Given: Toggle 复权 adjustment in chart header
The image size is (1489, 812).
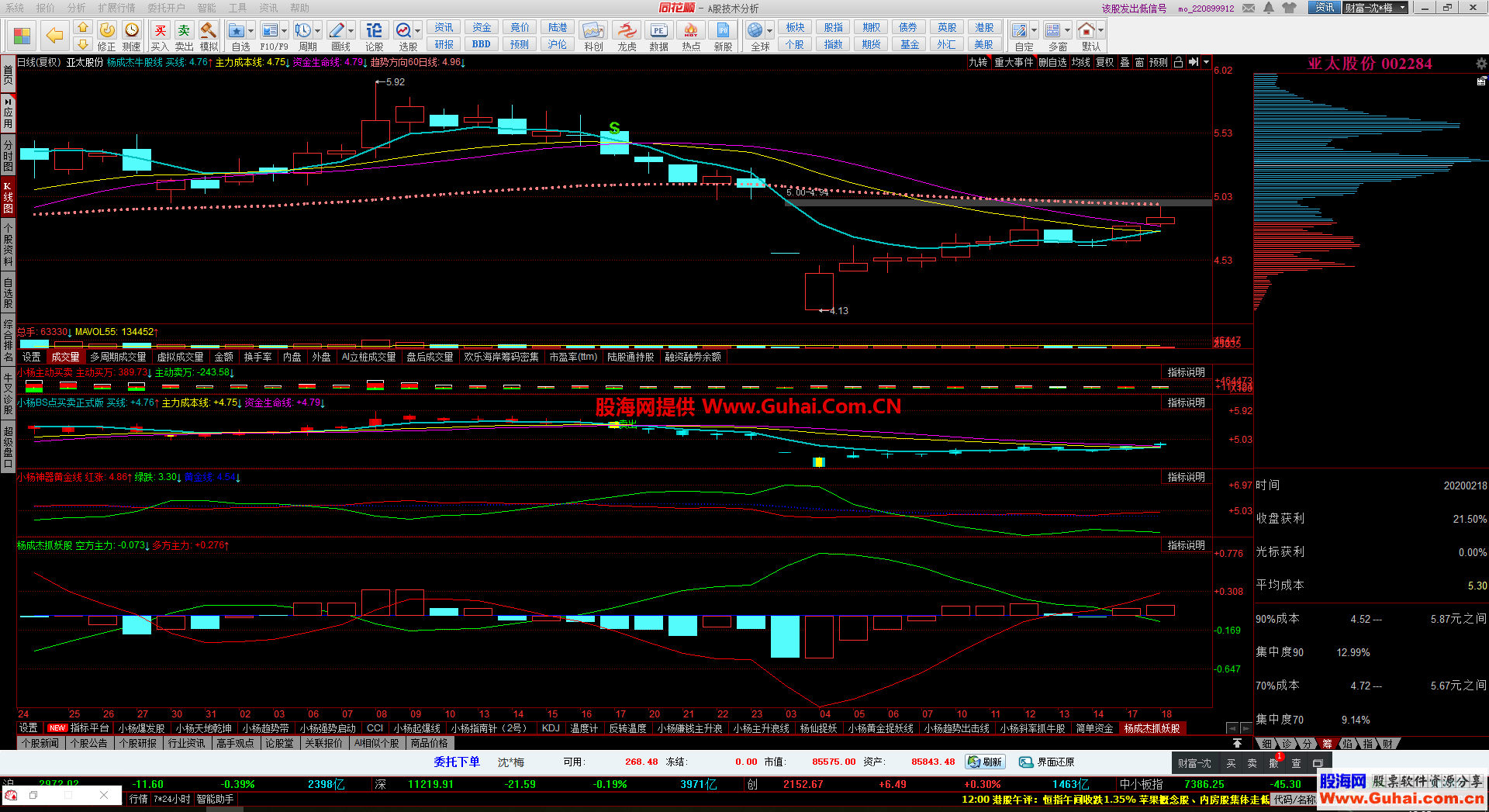Looking at the screenshot, I should point(1104,62).
